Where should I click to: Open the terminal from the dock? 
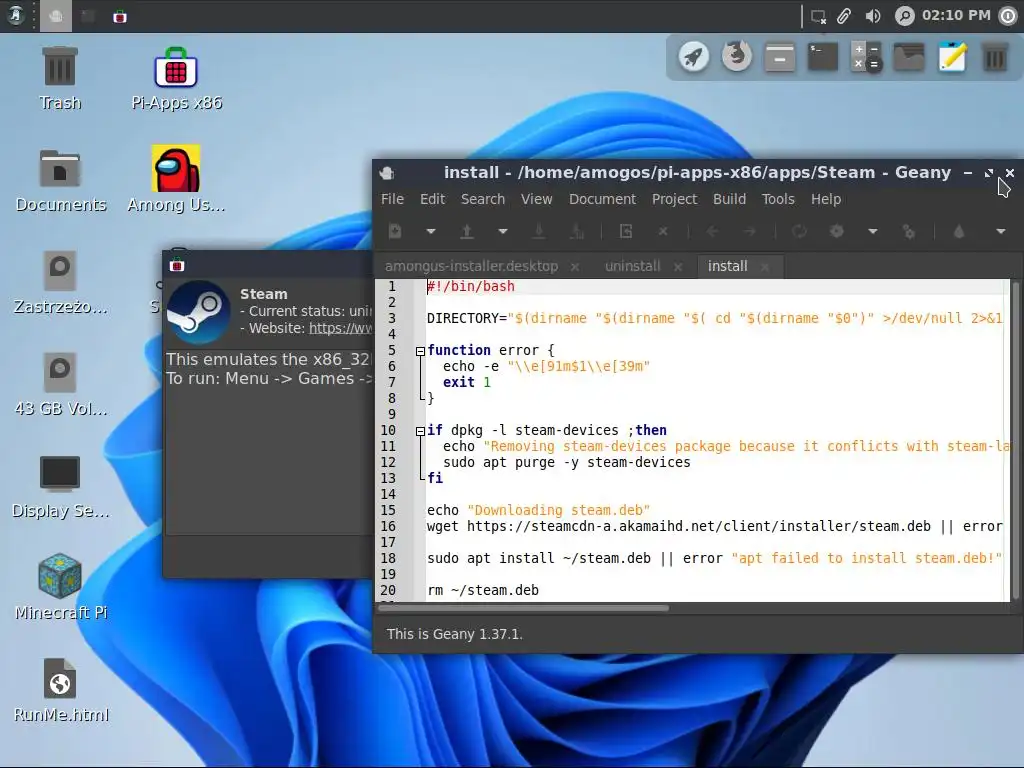point(823,57)
